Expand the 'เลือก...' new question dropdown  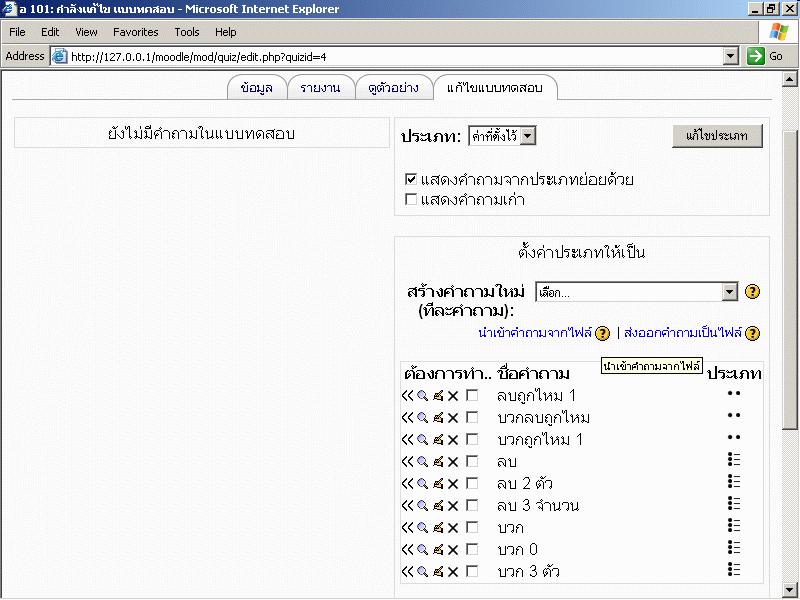[x=729, y=292]
